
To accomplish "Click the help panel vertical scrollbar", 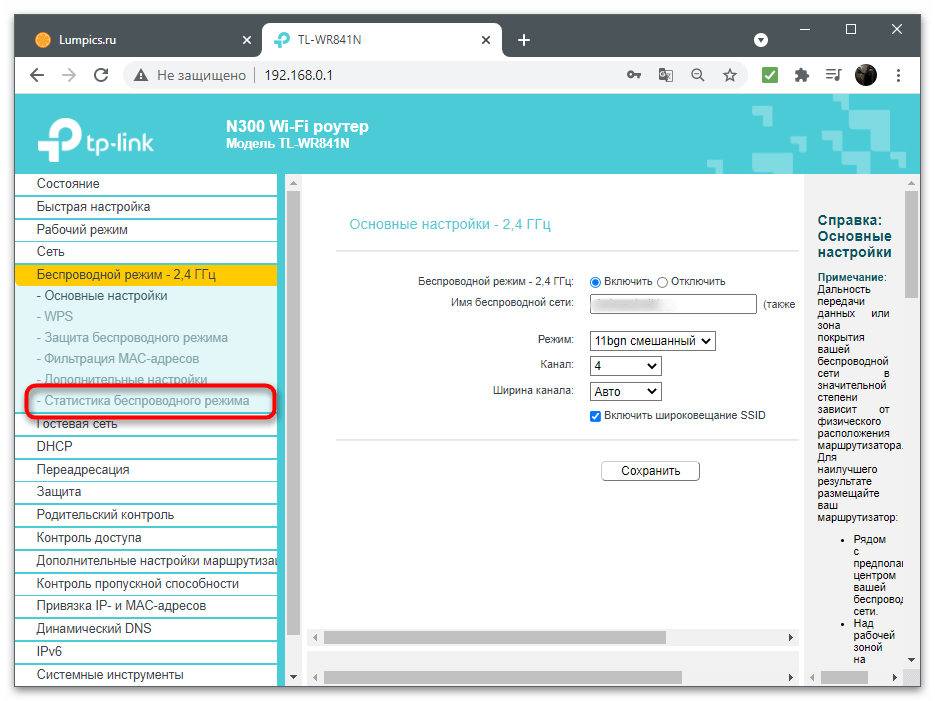I will (911, 244).
